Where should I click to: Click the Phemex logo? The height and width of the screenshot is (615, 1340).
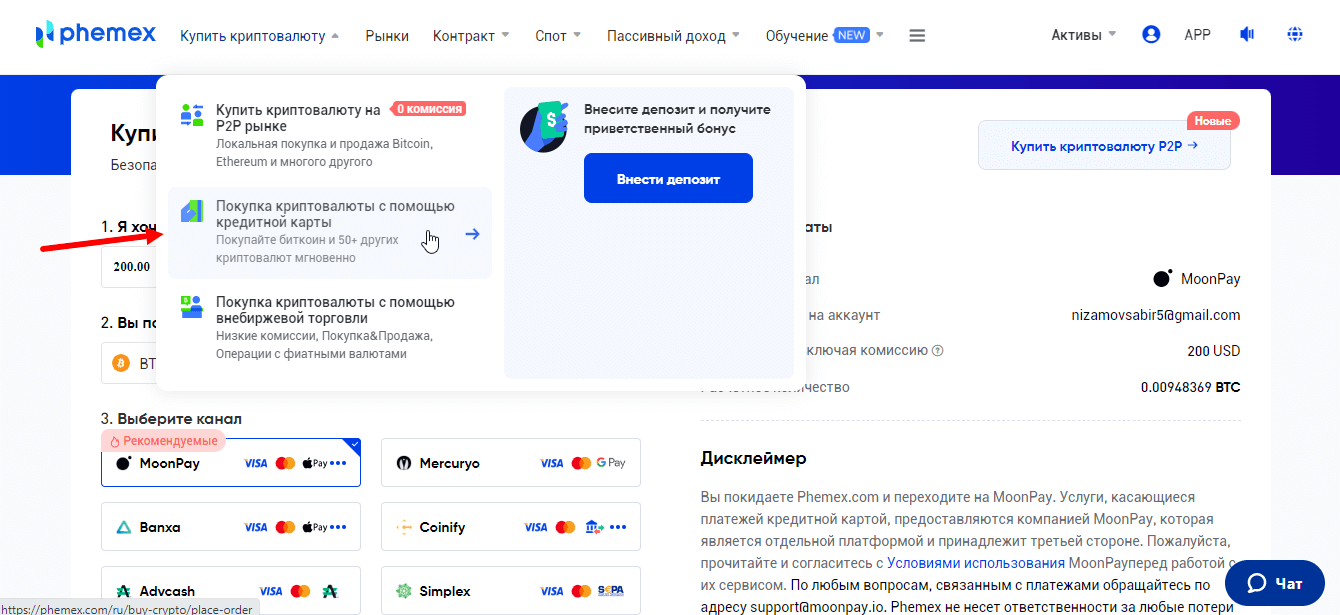tap(95, 35)
